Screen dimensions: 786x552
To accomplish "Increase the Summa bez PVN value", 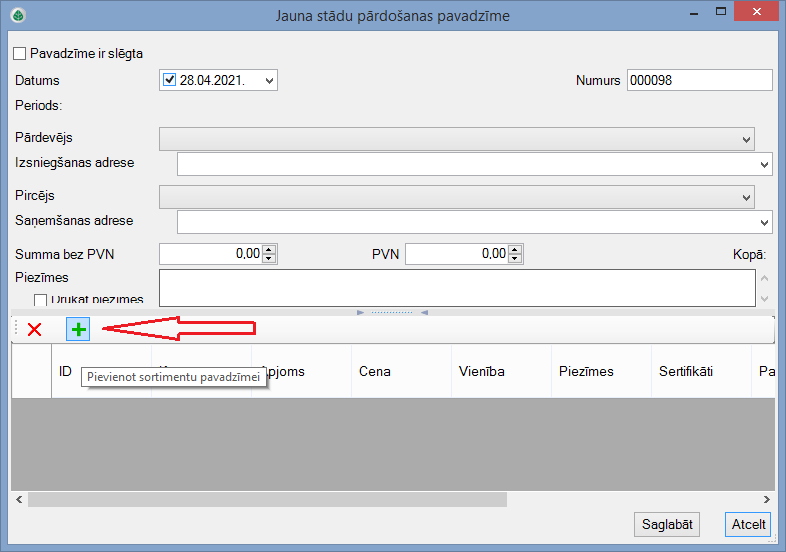I will [x=269, y=250].
